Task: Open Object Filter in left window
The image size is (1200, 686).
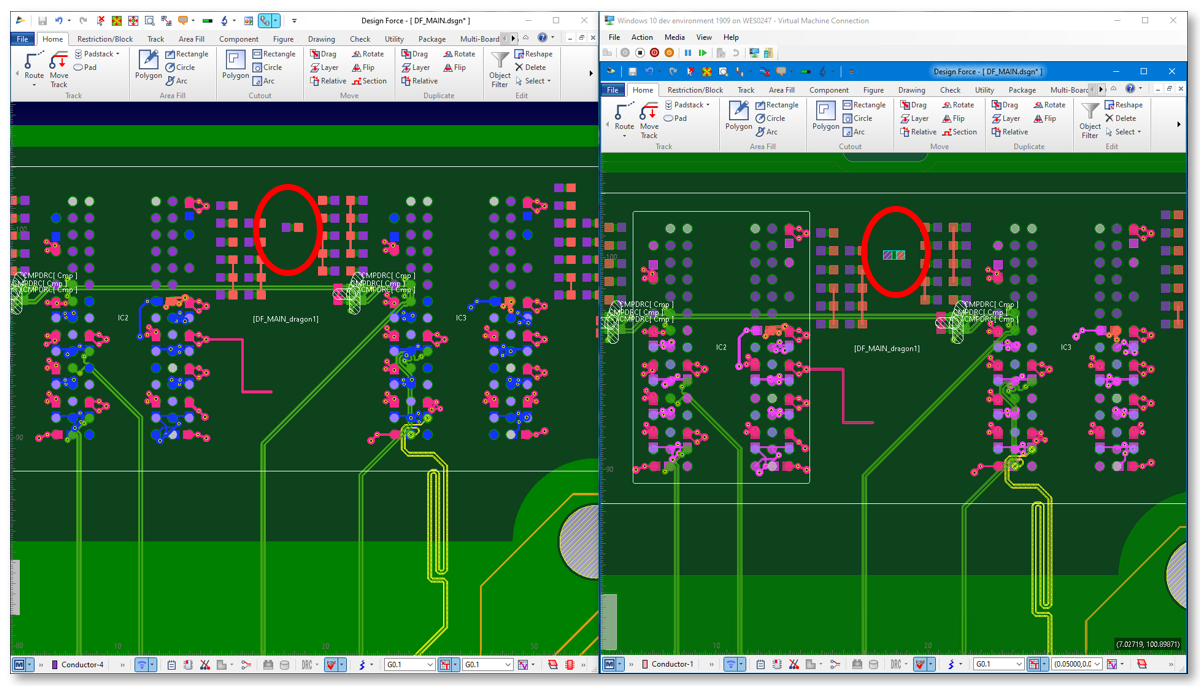Action: 500,69
